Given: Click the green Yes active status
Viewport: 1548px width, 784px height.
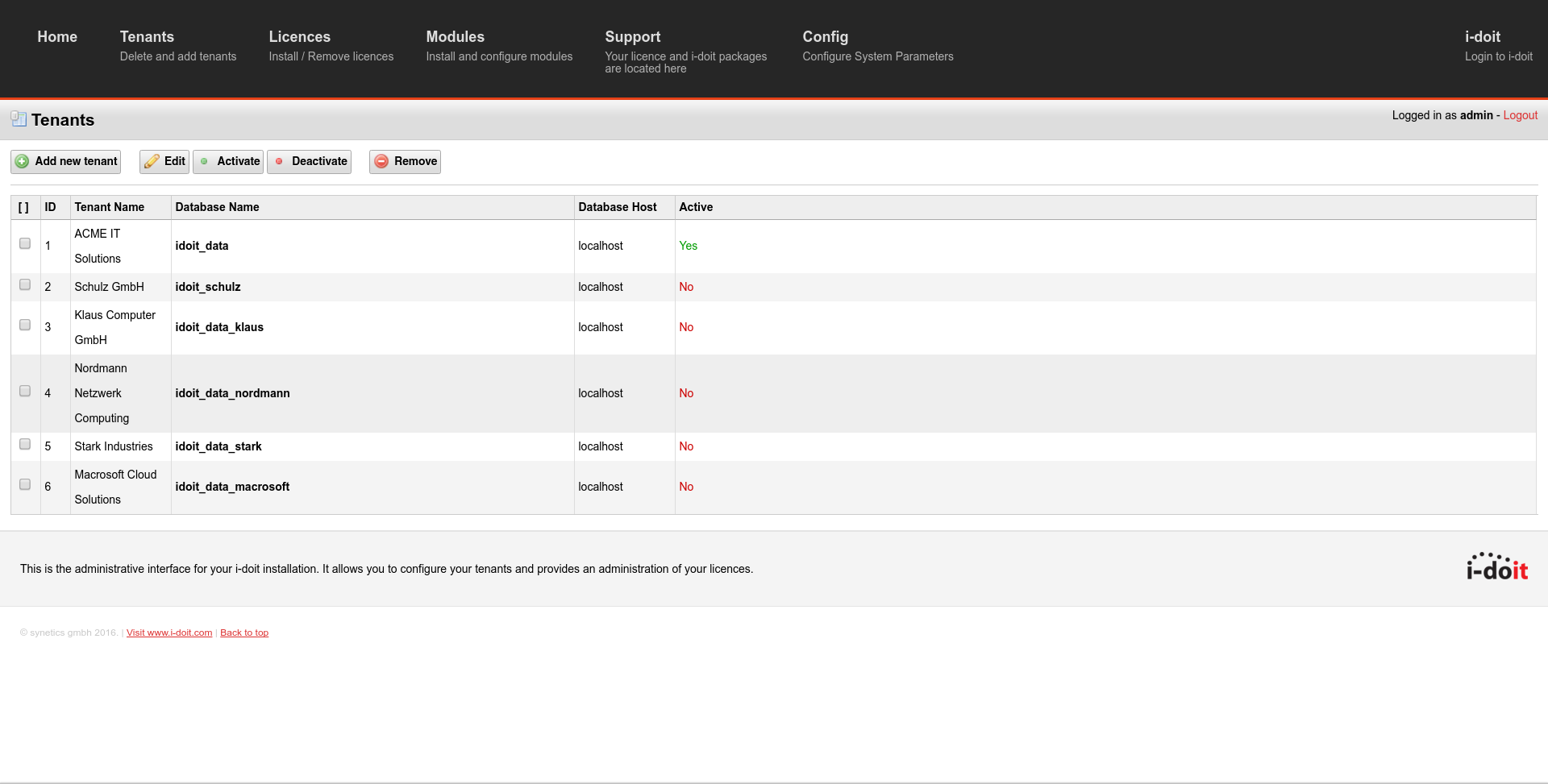Looking at the screenshot, I should [689, 246].
